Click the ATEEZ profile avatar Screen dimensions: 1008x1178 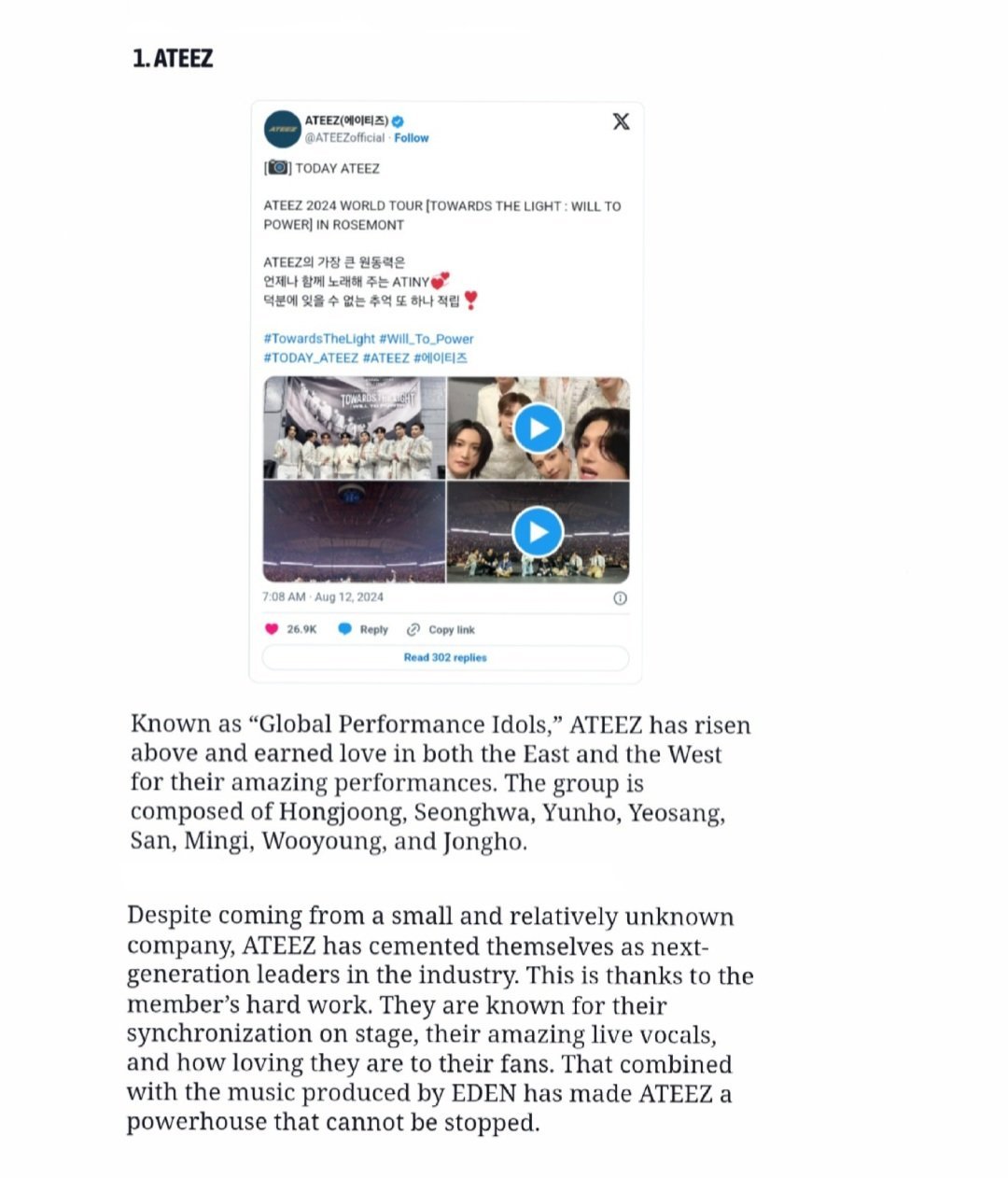click(x=282, y=129)
